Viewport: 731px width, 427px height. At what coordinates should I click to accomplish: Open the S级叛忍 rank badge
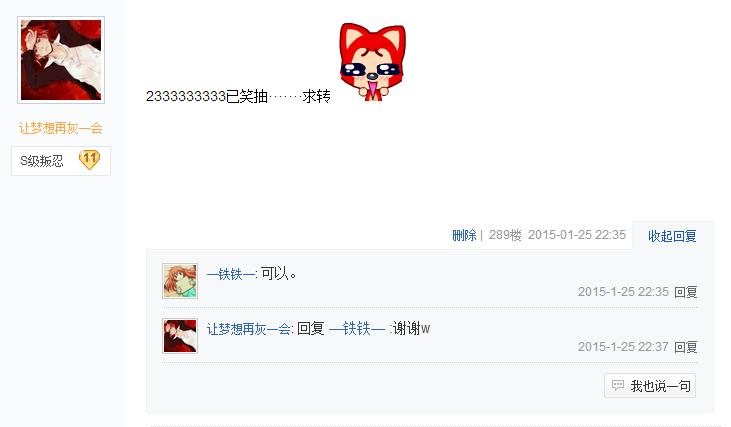pyautogui.click(x=61, y=161)
